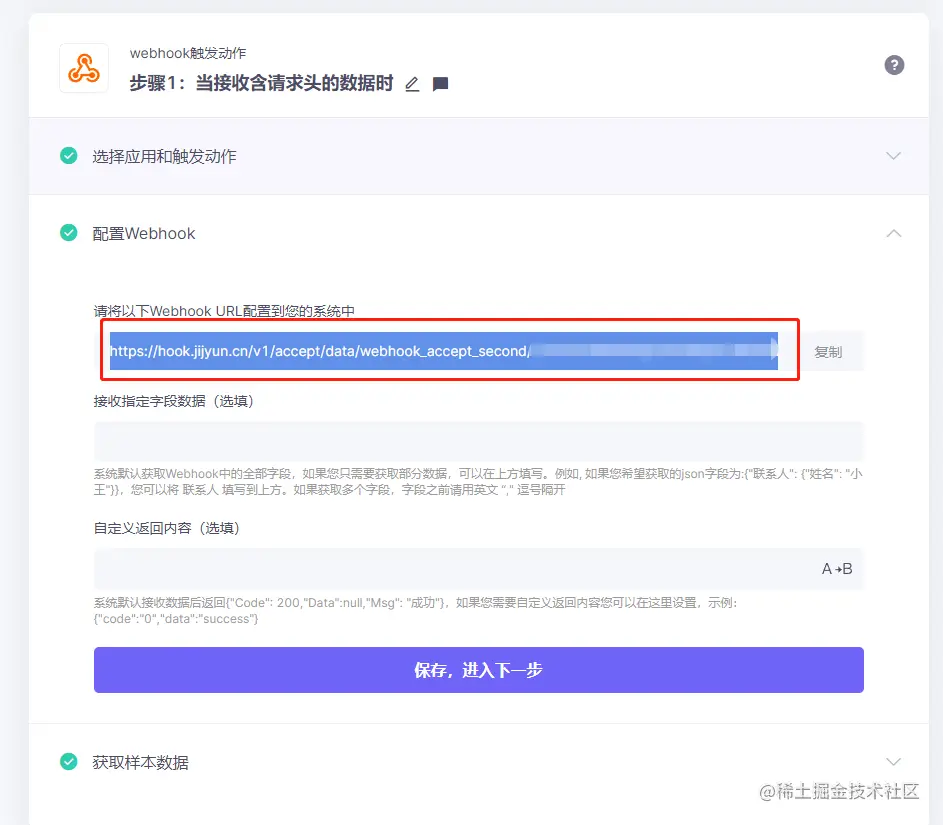Click the 接收指定字段数据 input field

479,441
